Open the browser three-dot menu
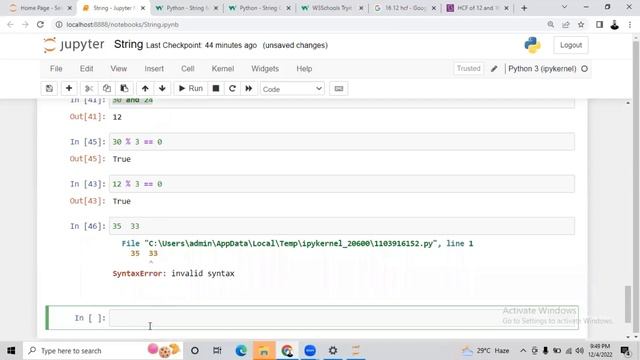The image size is (640, 360). [630, 24]
